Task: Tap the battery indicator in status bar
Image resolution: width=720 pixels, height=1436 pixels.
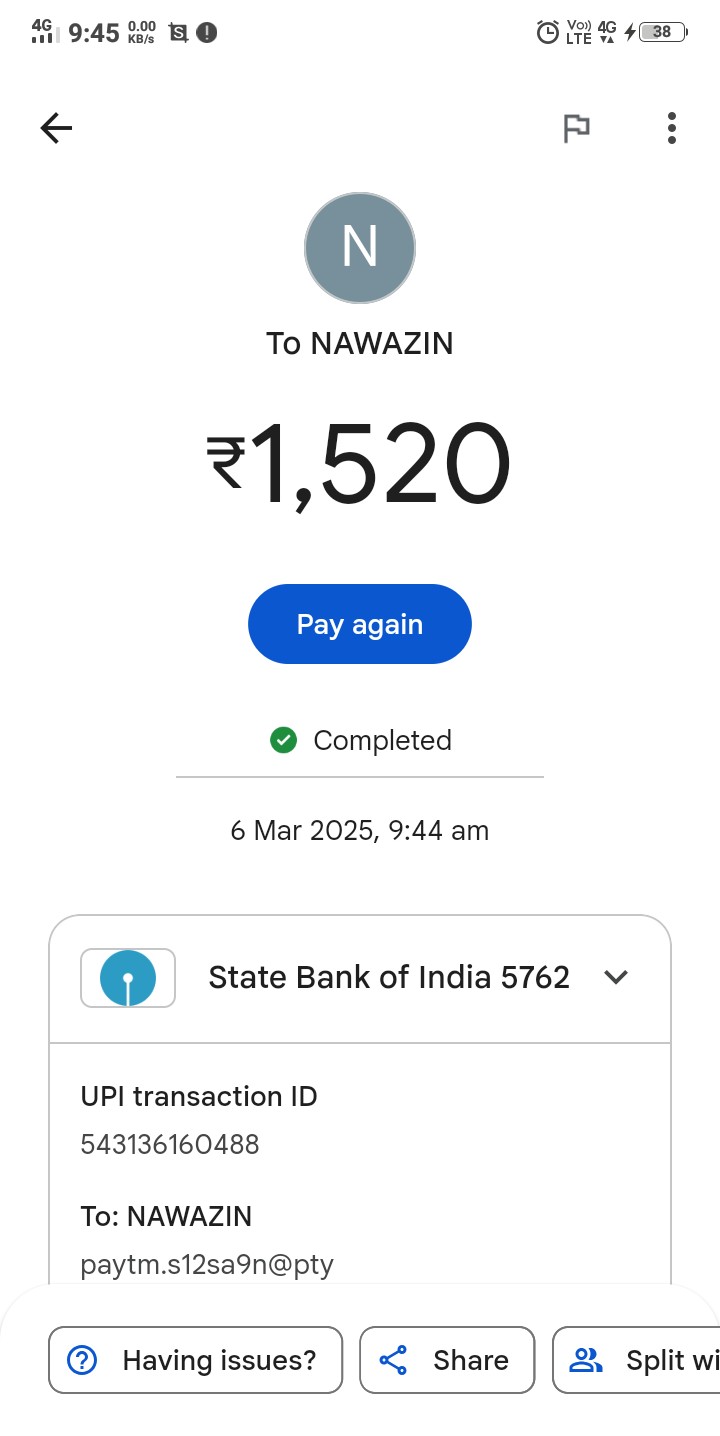Action: pyautogui.click(x=662, y=32)
